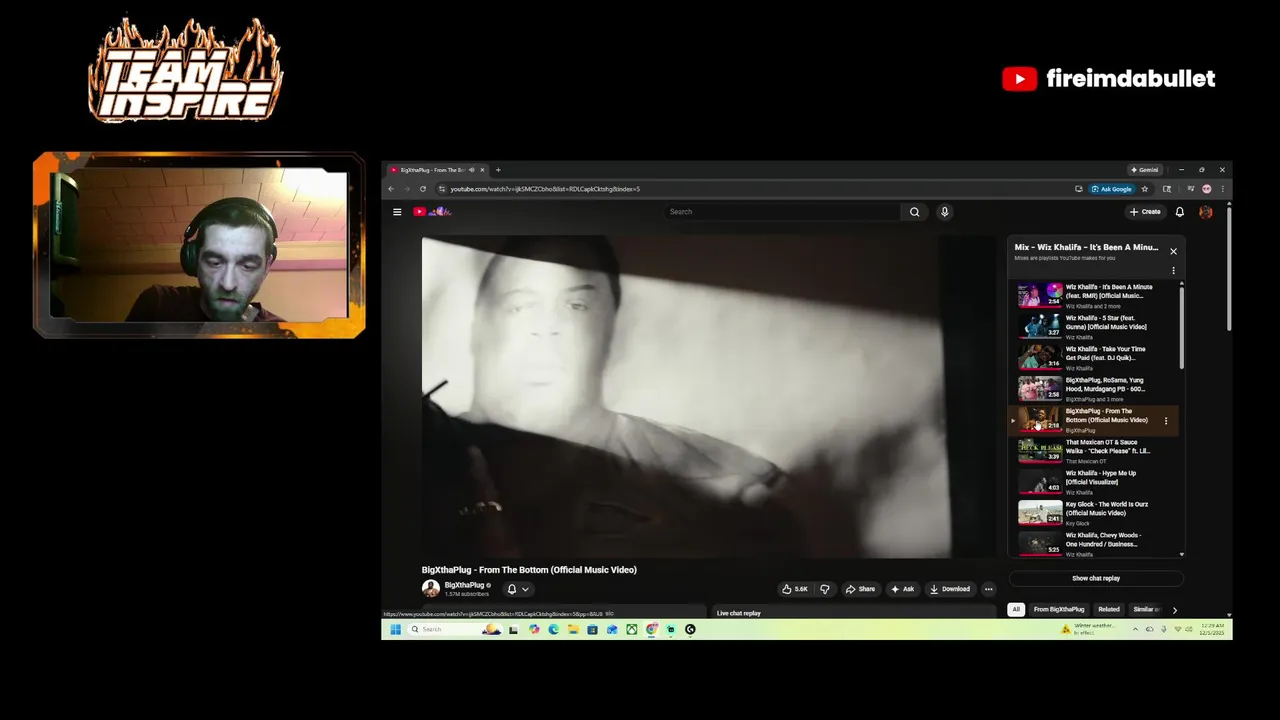Open File Explorer from taskbar
Image resolution: width=1280 pixels, height=720 pixels.
coord(573,629)
